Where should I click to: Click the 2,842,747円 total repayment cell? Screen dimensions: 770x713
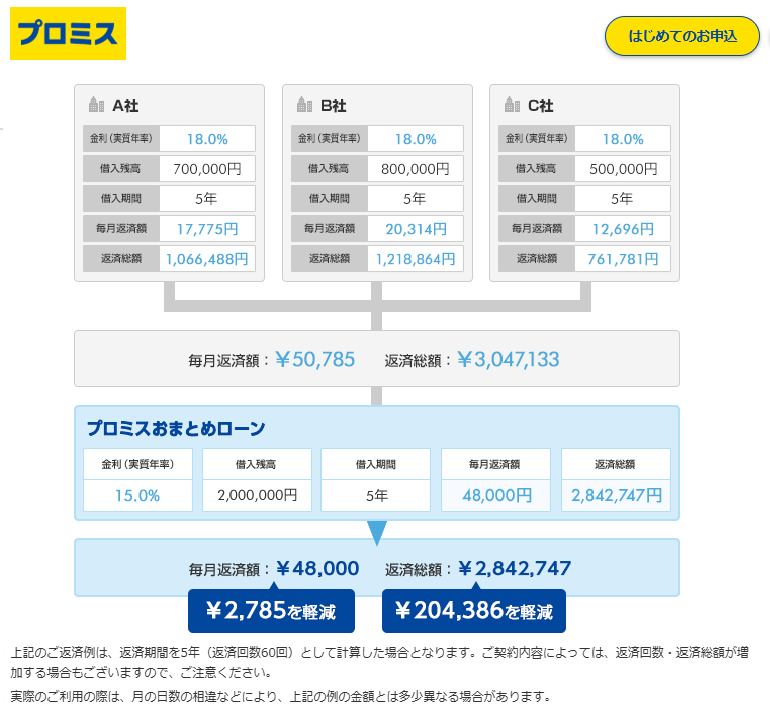(615, 494)
